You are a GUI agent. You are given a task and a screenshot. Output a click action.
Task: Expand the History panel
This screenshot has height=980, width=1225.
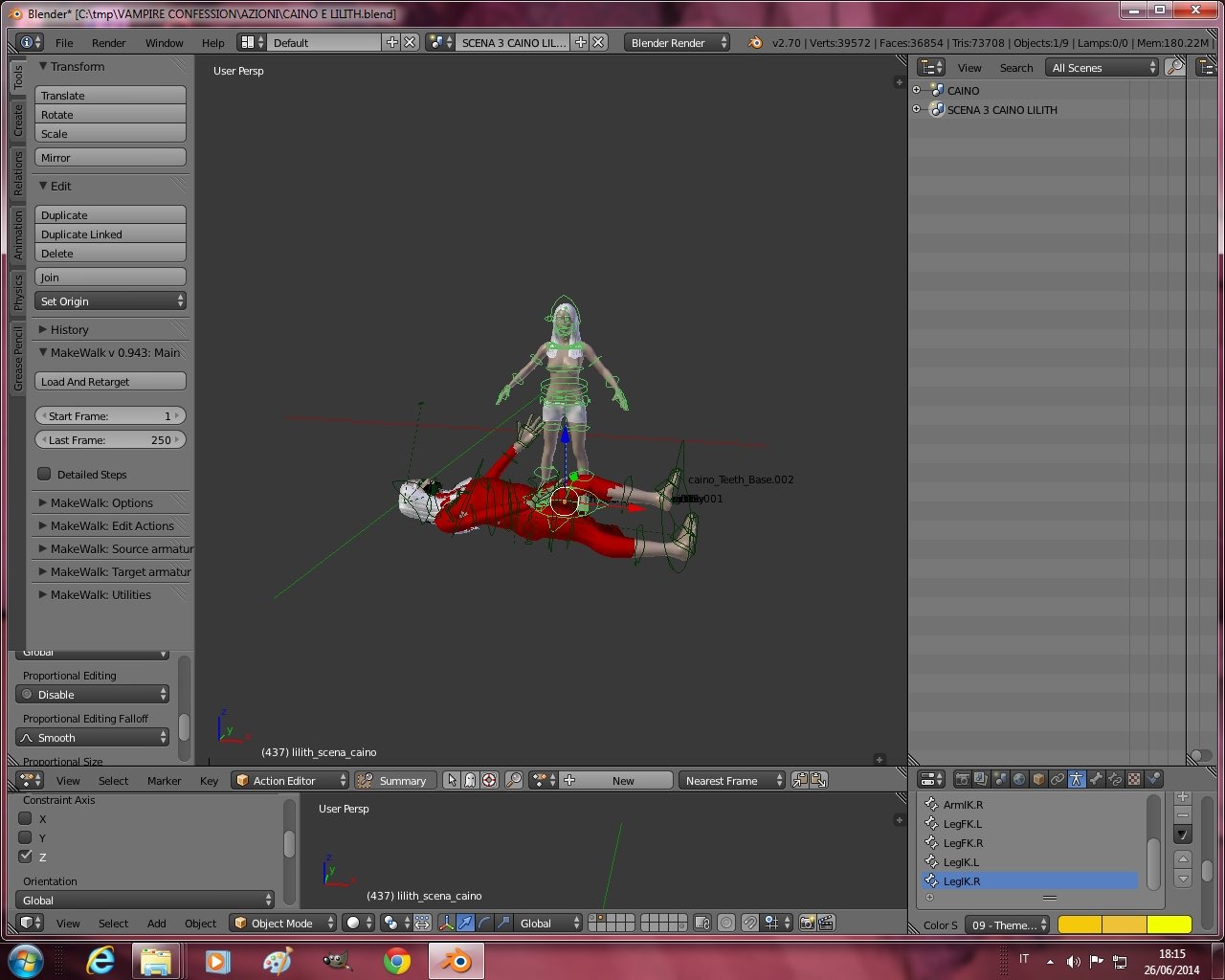43,329
